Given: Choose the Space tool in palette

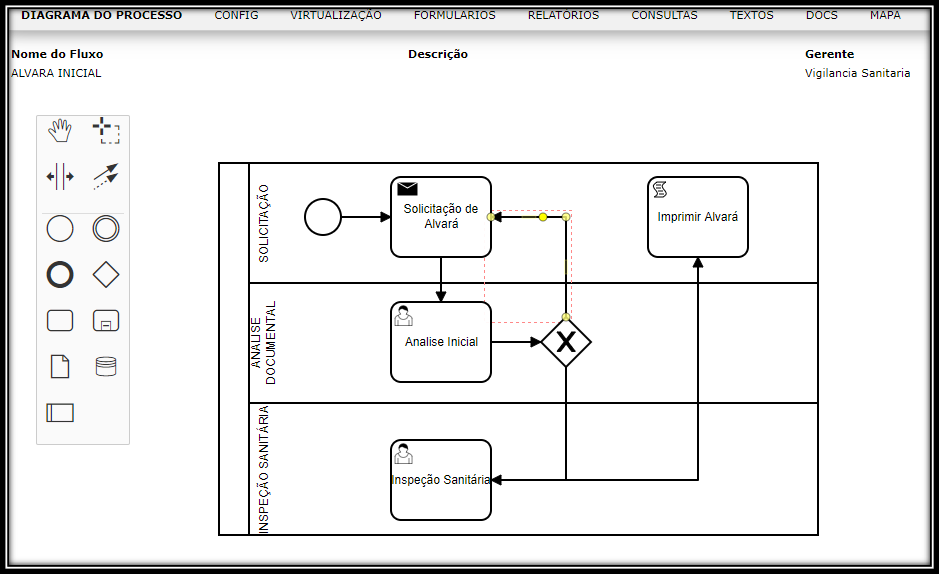Looking at the screenshot, I should tap(60, 177).
